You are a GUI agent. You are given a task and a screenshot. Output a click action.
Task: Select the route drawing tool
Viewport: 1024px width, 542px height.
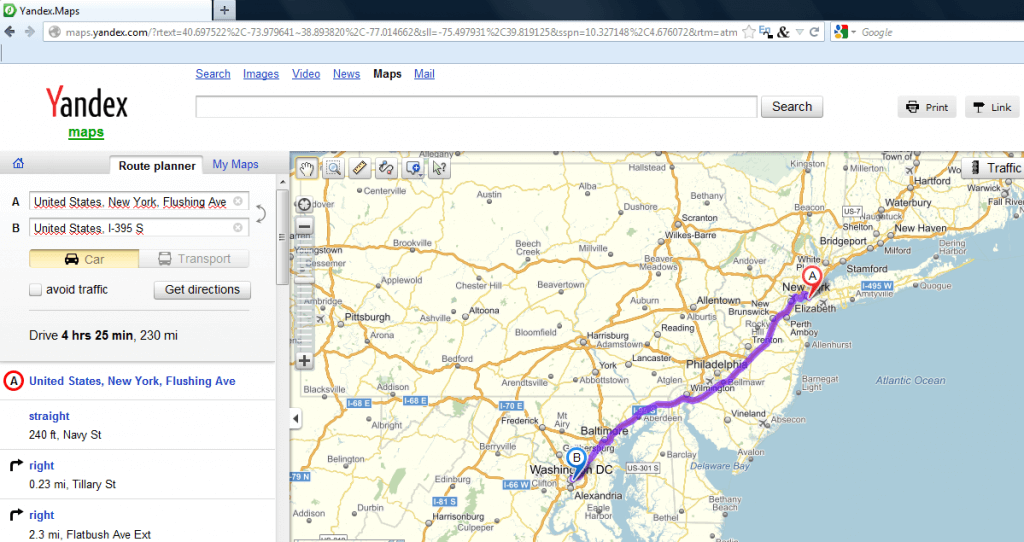coord(386,168)
